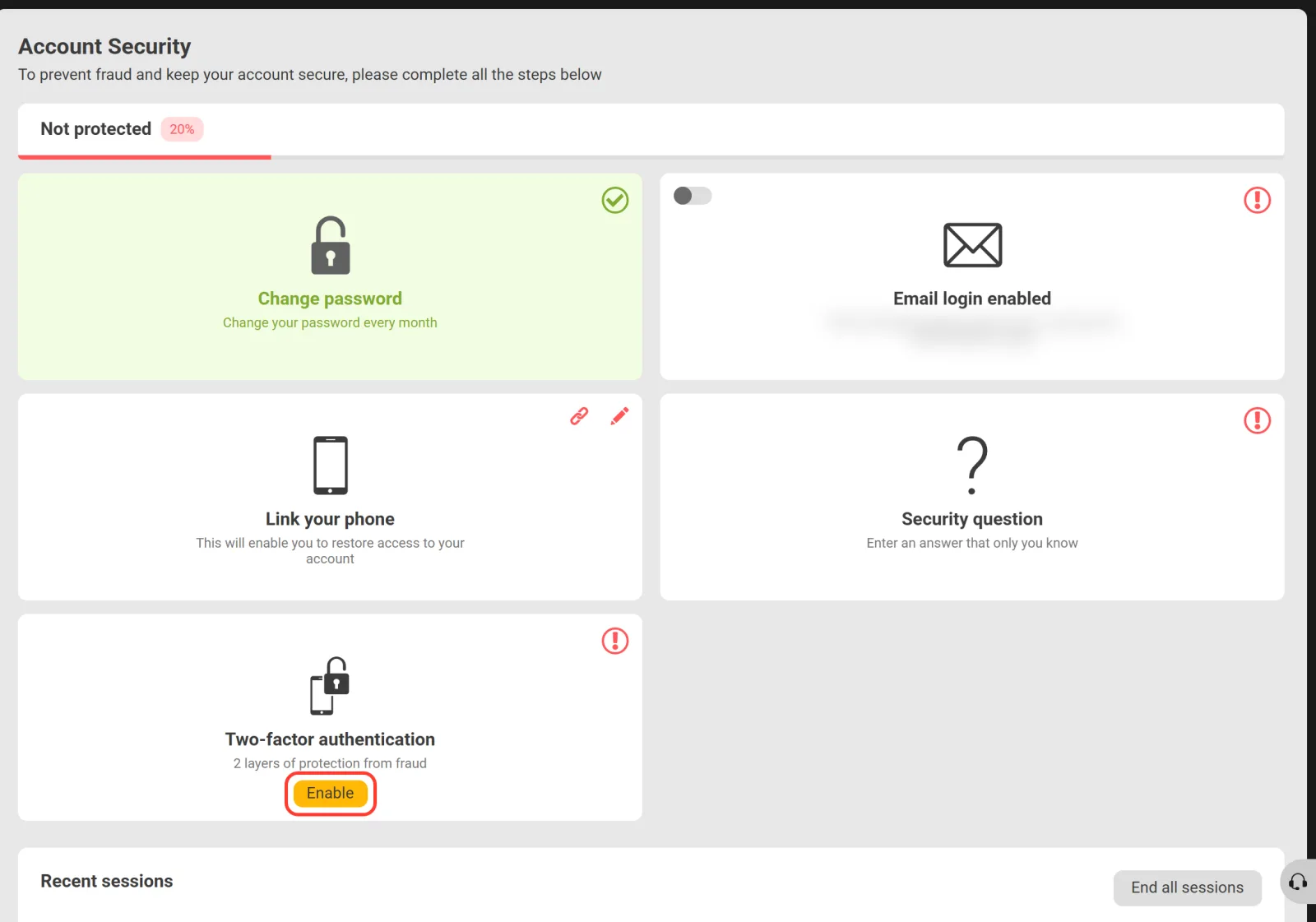Click 'Change your password every month' text
The image size is (1316, 922).
tap(330, 322)
